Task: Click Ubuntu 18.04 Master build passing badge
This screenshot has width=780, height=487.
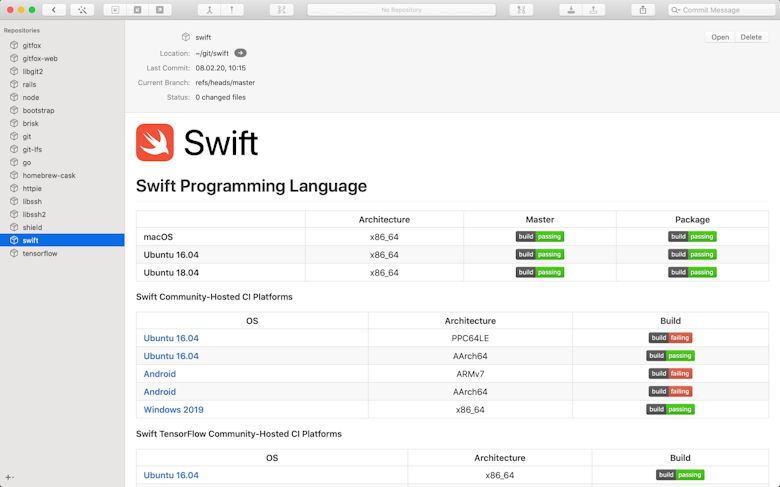Action: pyautogui.click(x=540, y=272)
